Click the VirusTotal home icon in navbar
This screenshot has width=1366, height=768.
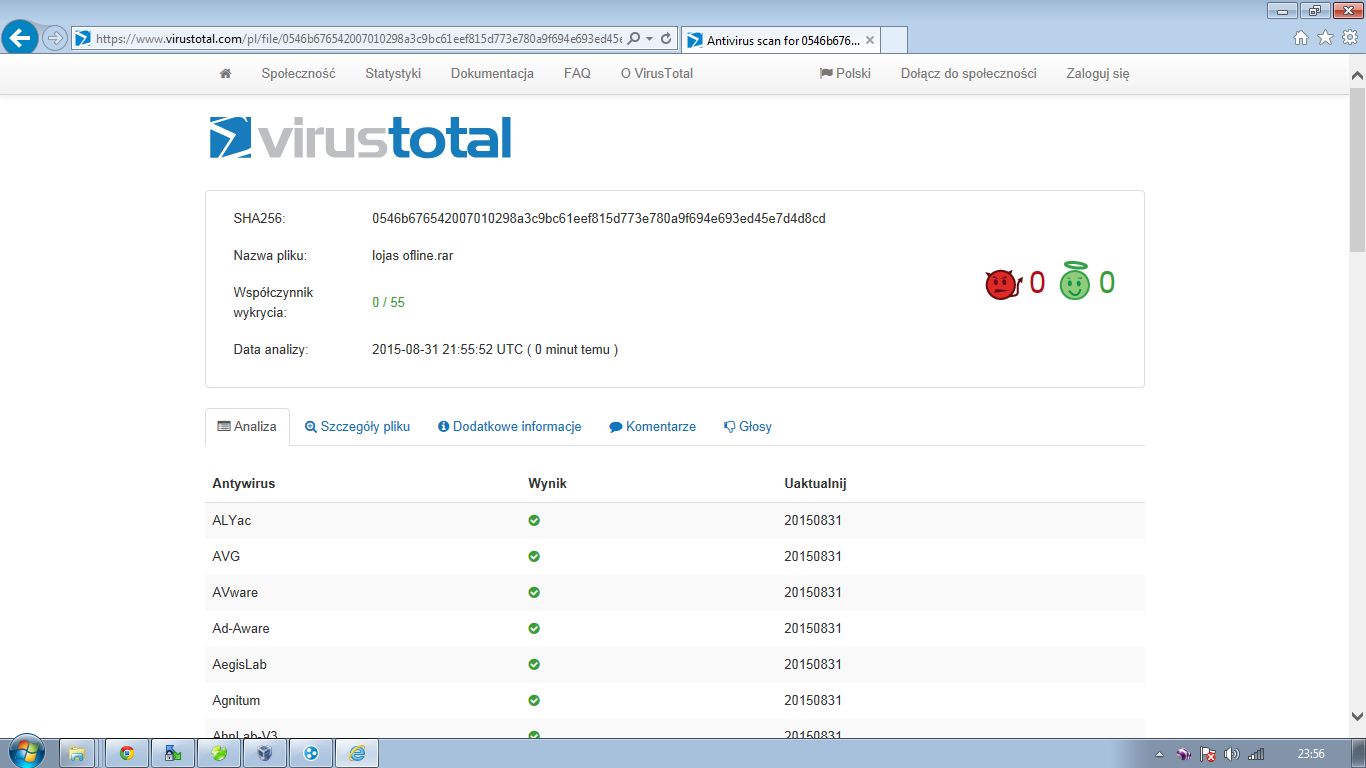[225, 73]
